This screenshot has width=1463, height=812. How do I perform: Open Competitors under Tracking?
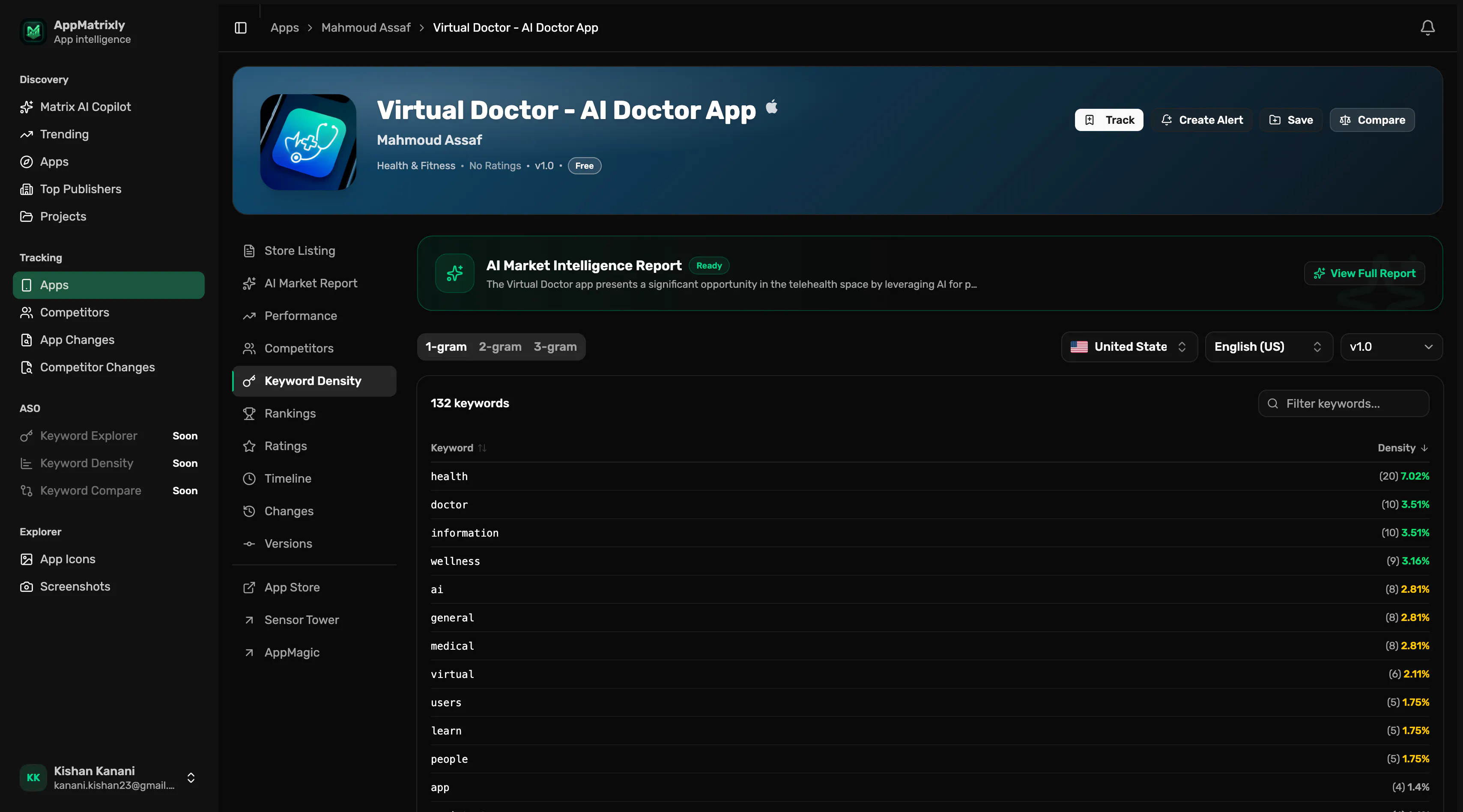[x=108, y=312]
